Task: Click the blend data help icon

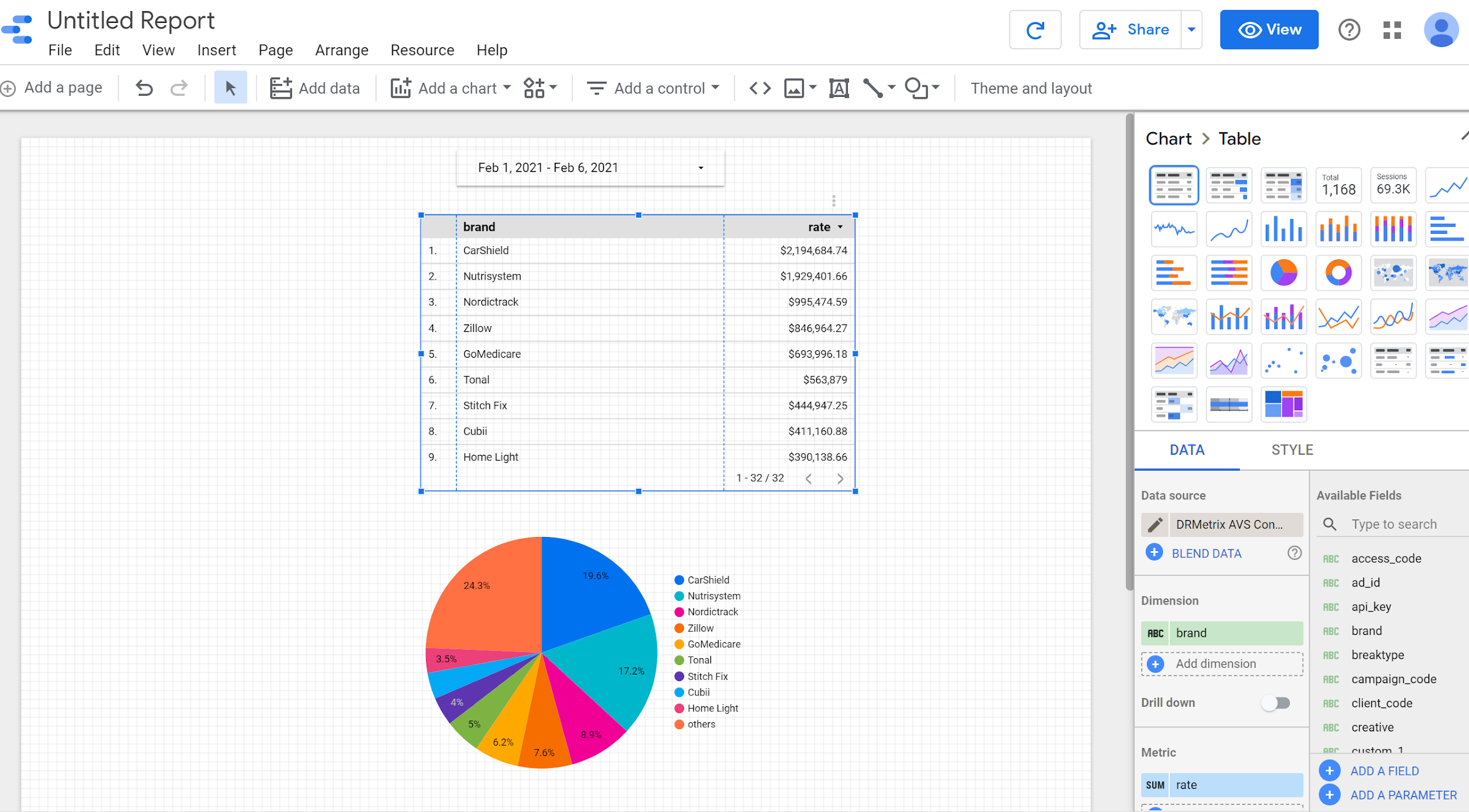Action: tap(1294, 553)
